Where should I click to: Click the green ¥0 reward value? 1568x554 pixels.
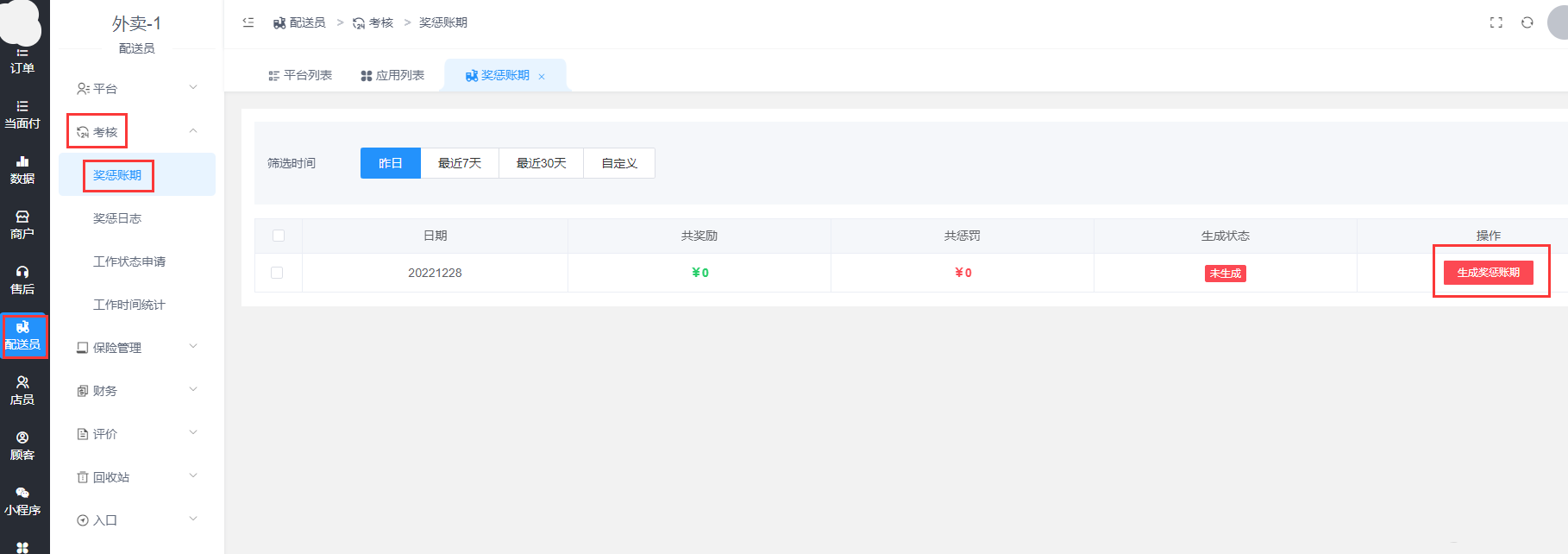pyautogui.click(x=700, y=273)
